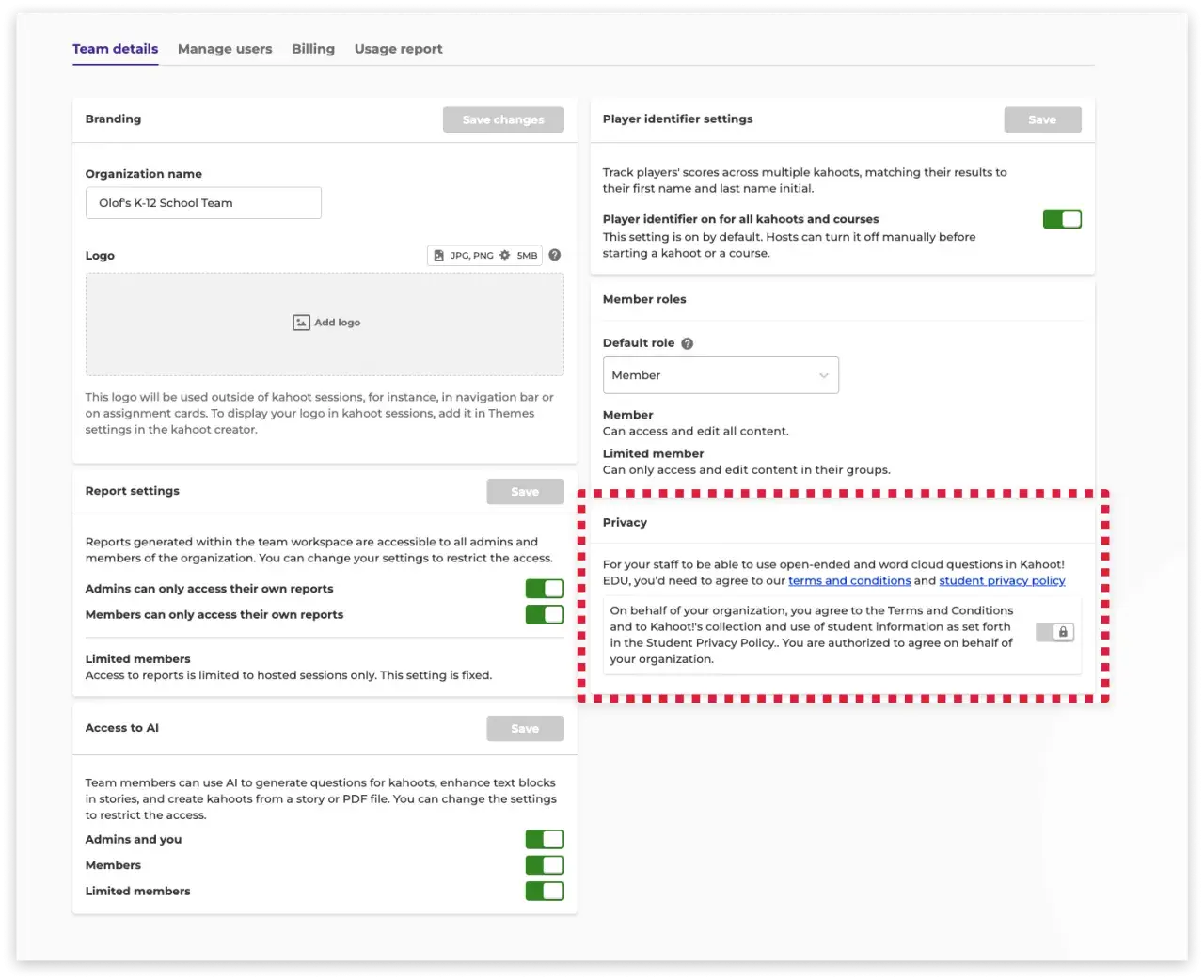Switch to the Team details tab
Viewport: 1204px width, 980px height.
click(116, 49)
